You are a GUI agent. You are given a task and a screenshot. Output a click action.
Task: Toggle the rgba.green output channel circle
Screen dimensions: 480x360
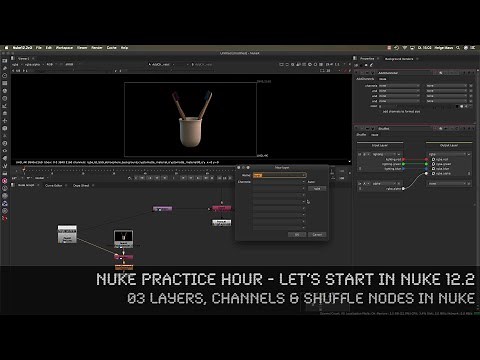click(x=434, y=164)
